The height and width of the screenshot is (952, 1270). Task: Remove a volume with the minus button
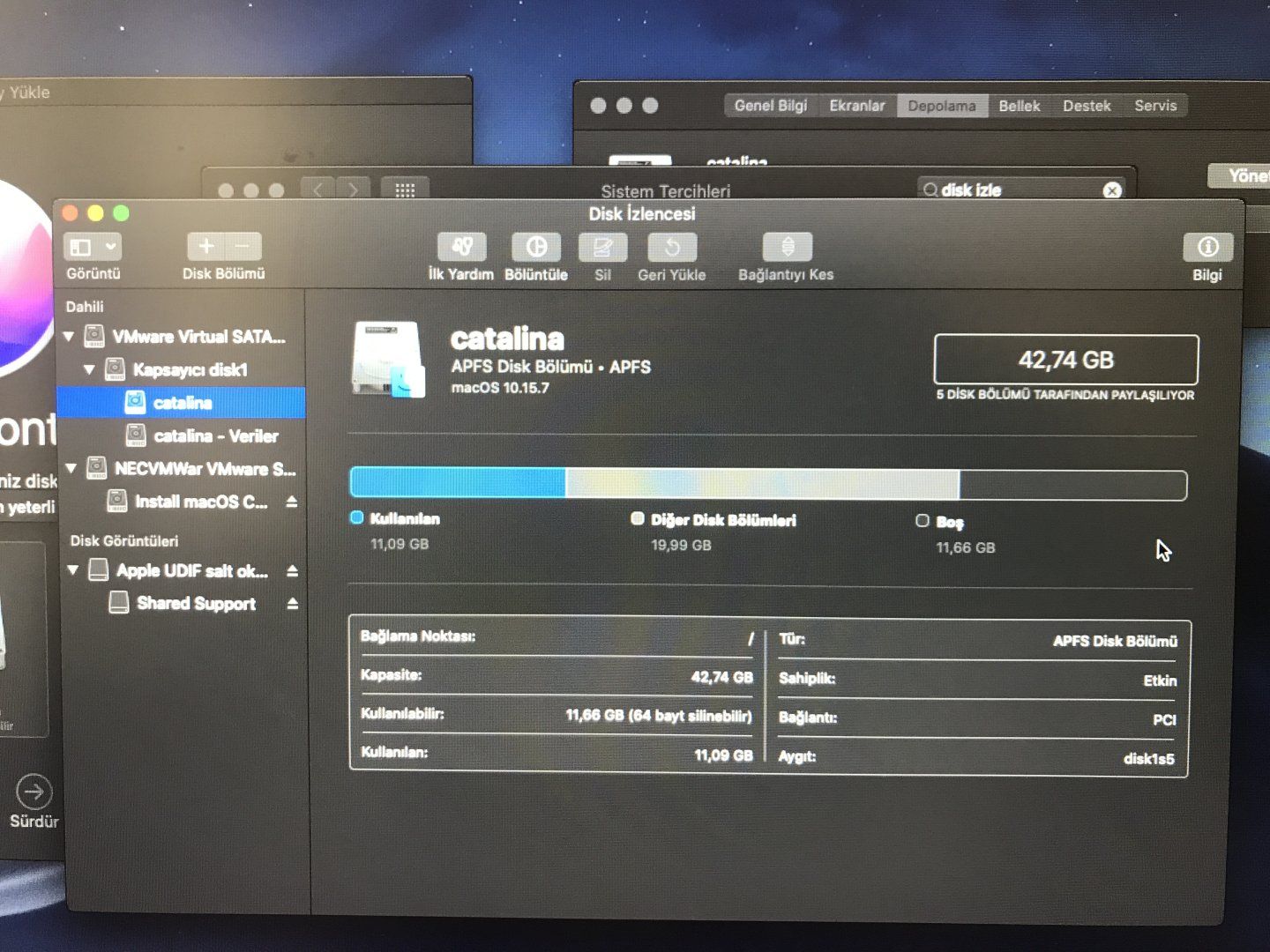coord(243,247)
